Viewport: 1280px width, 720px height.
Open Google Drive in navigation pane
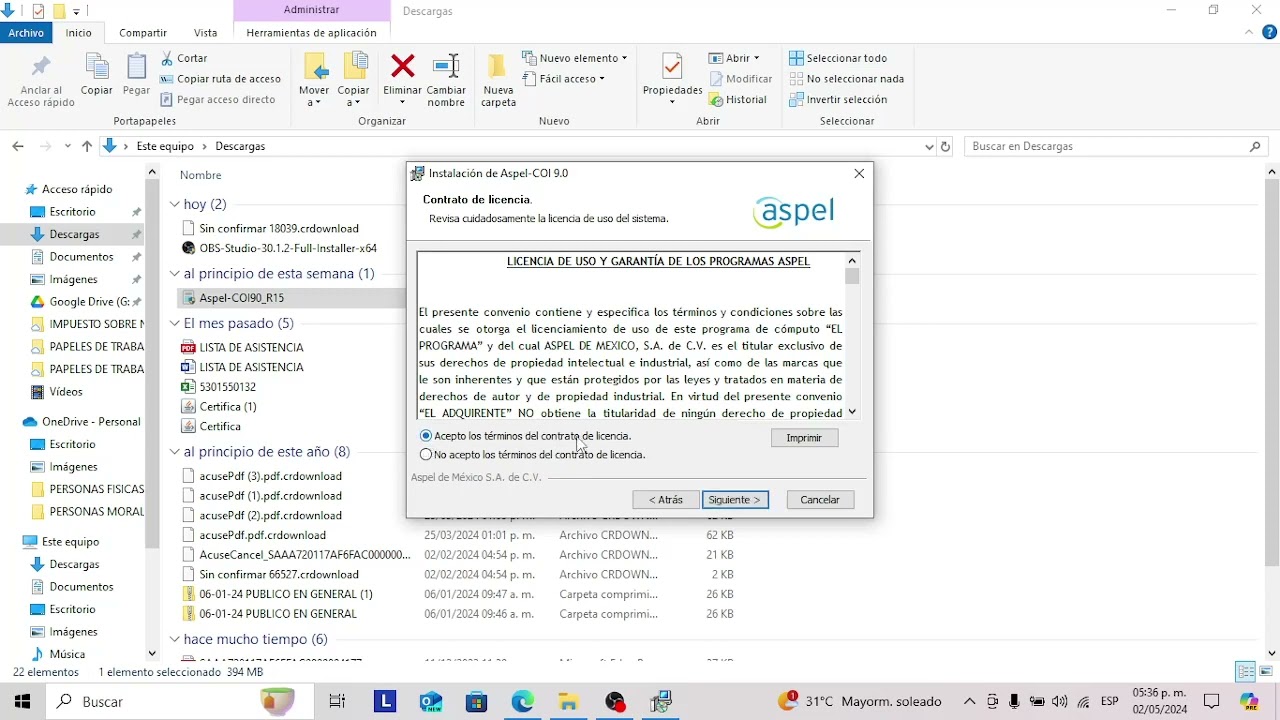click(x=88, y=302)
